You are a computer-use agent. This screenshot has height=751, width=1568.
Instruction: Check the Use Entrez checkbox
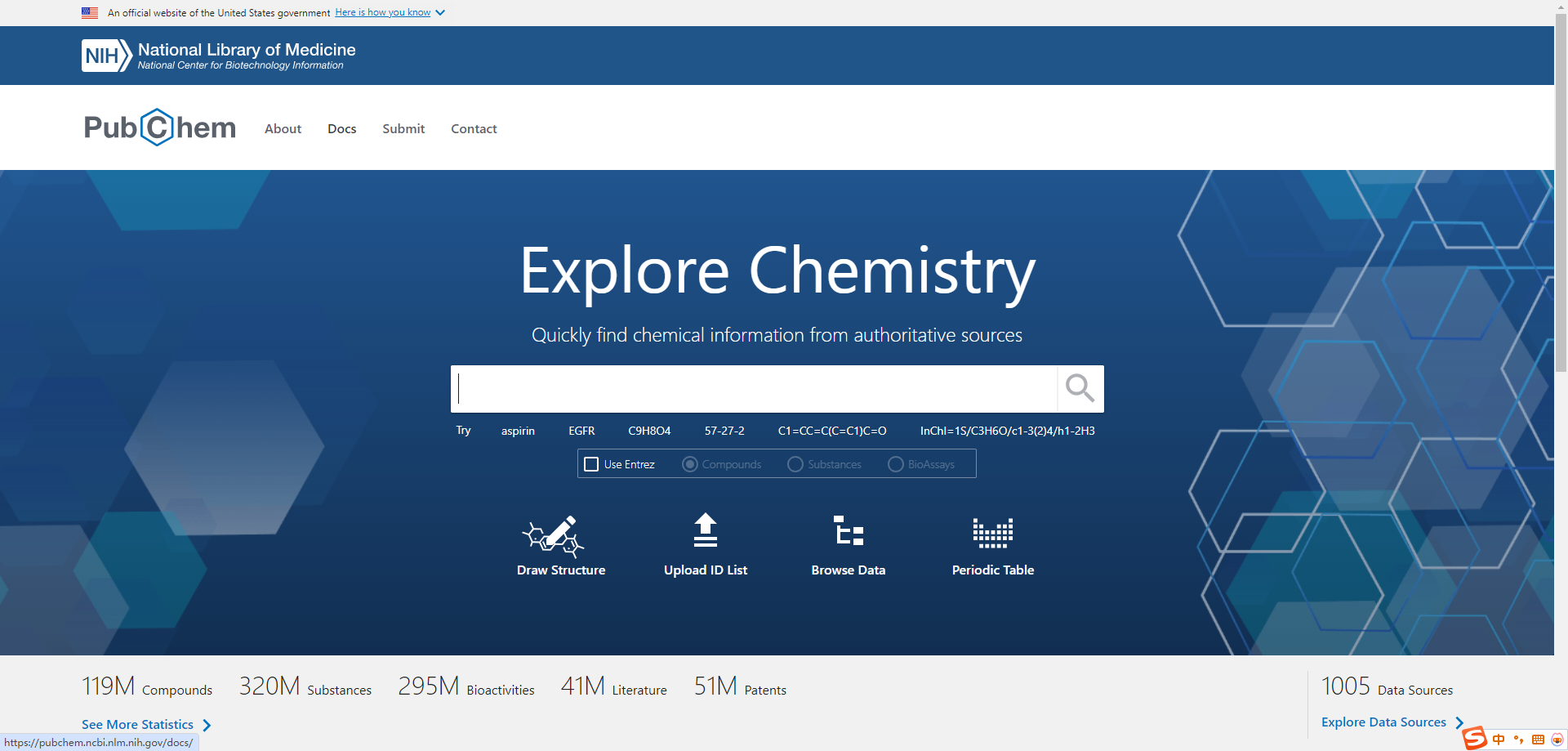pyautogui.click(x=592, y=464)
